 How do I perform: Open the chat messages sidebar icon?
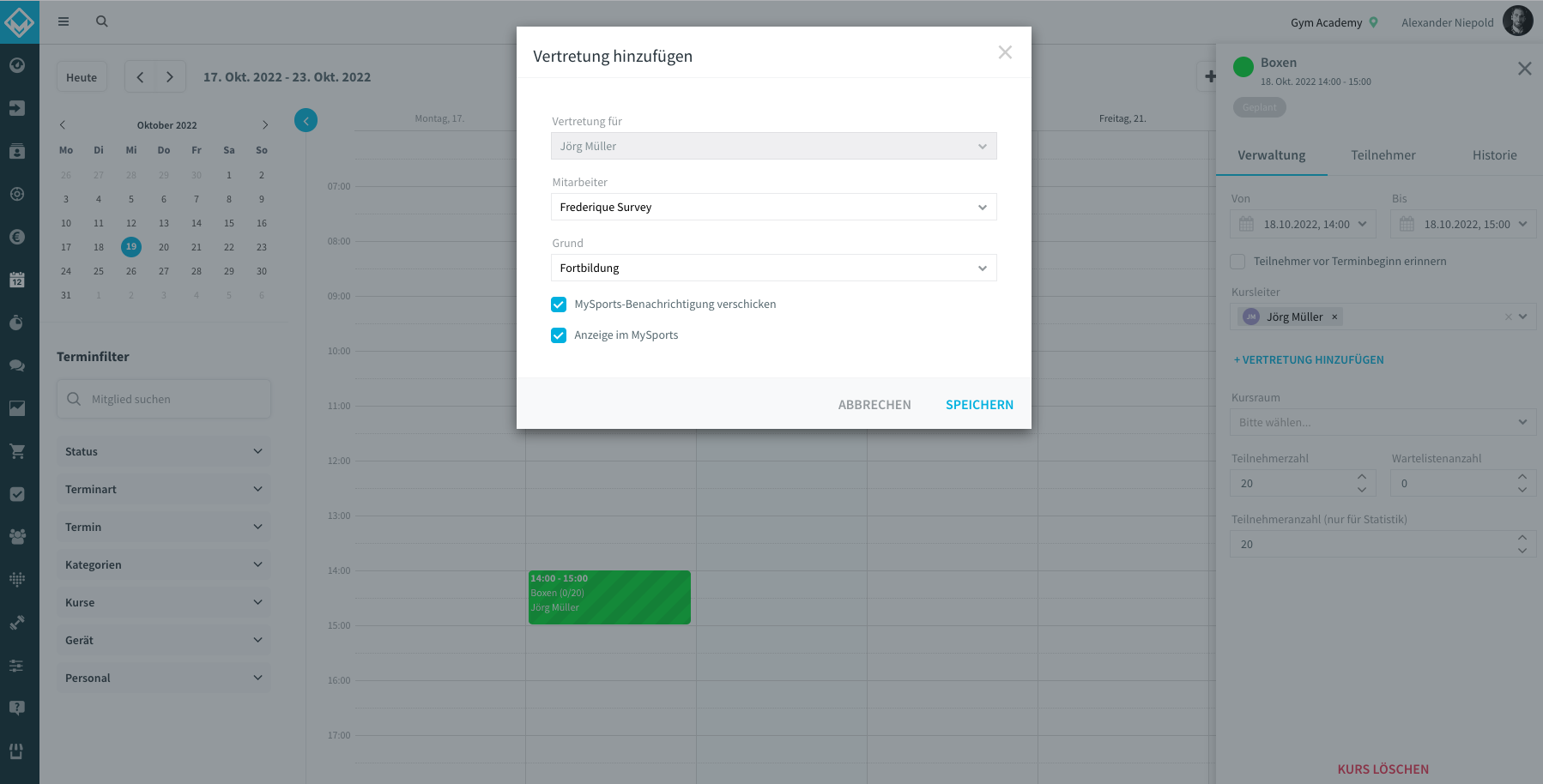[17, 365]
